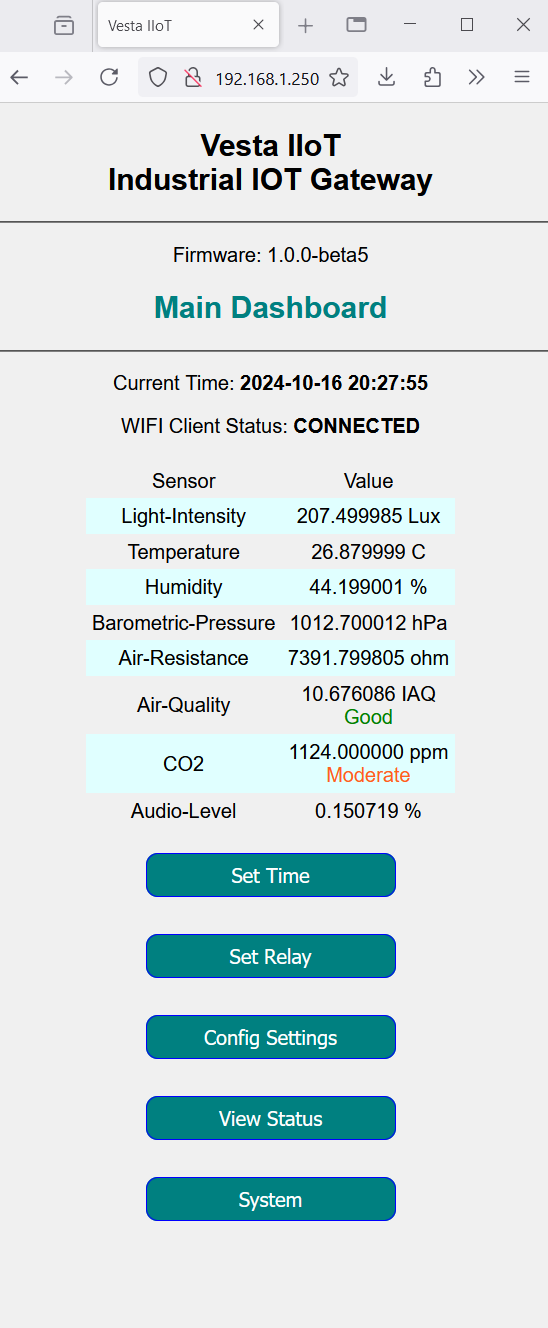Open the hamburger application menu
This screenshot has width=548, height=1328.
522,77
